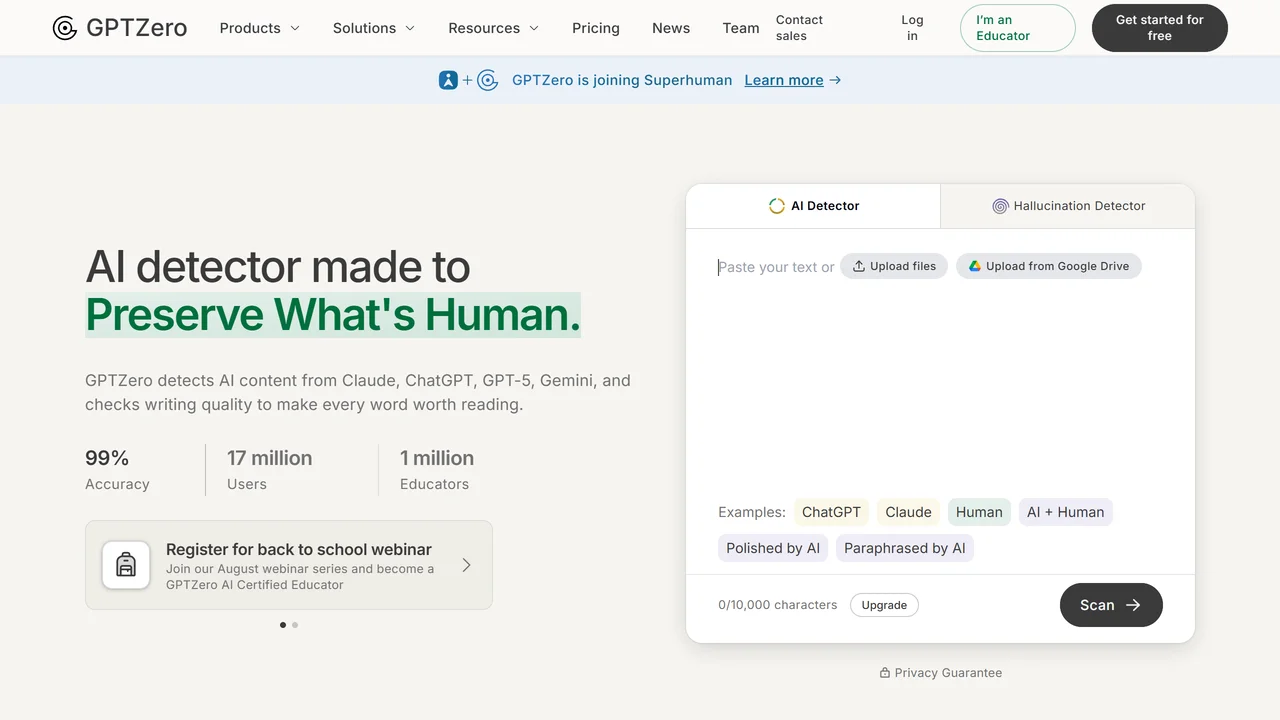Follow the Learn more link
1280x720 pixels.
784,80
